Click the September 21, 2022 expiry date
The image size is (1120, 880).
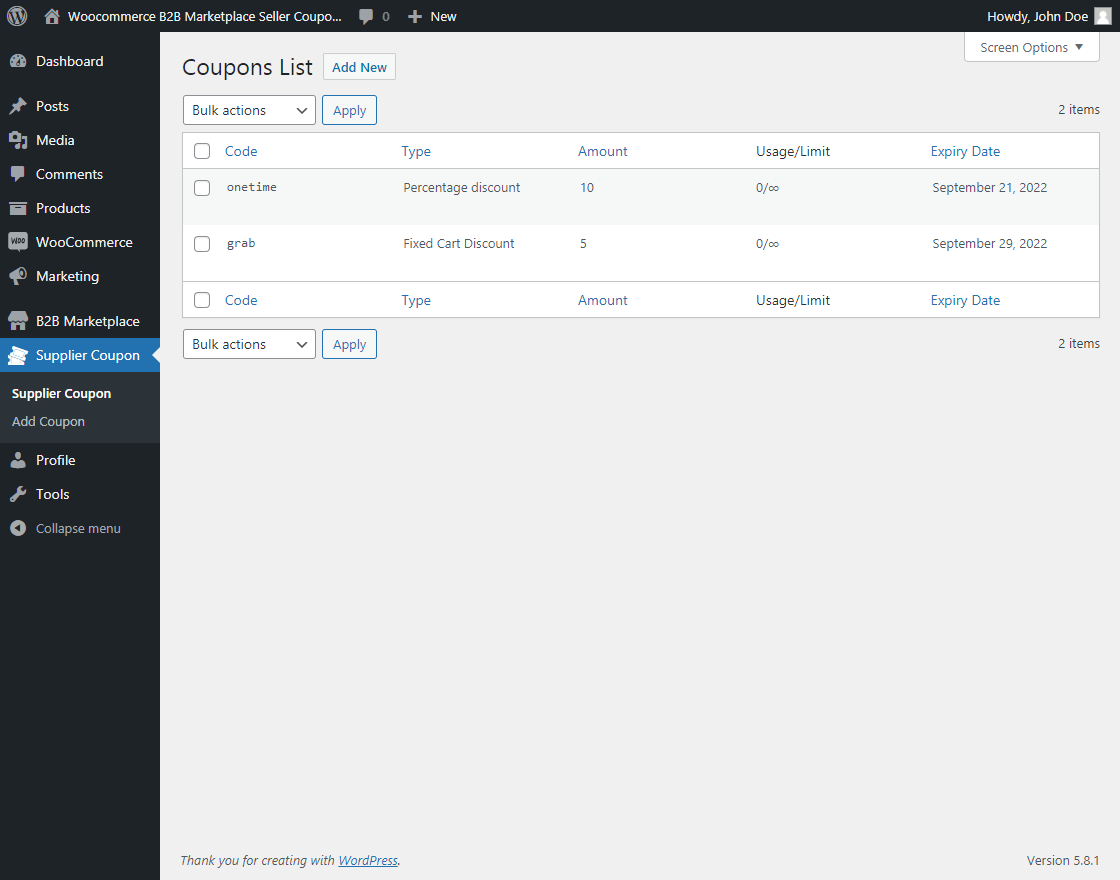[989, 187]
